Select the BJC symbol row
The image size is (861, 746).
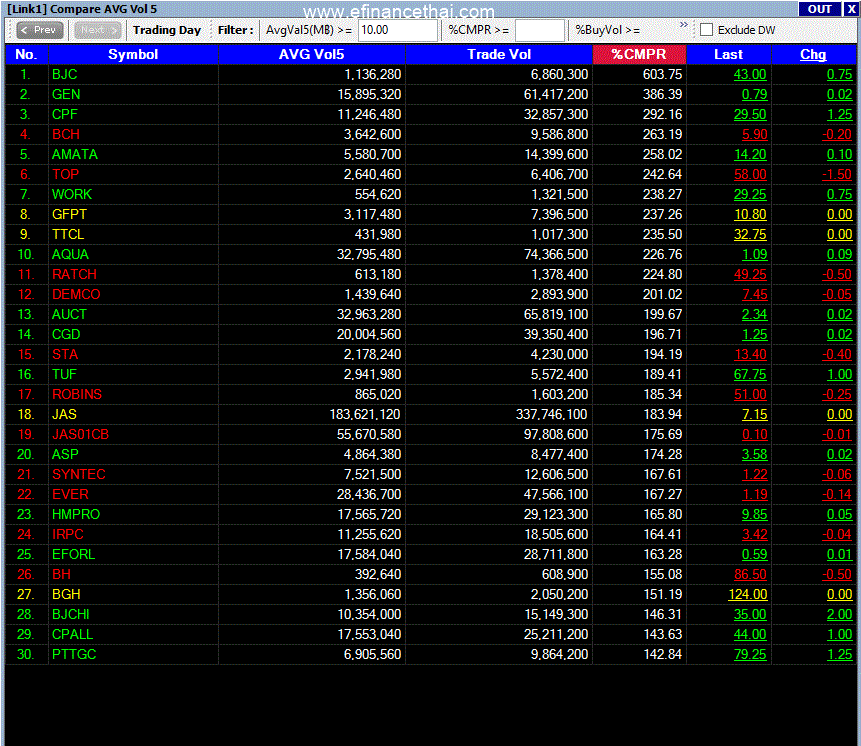pos(430,75)
